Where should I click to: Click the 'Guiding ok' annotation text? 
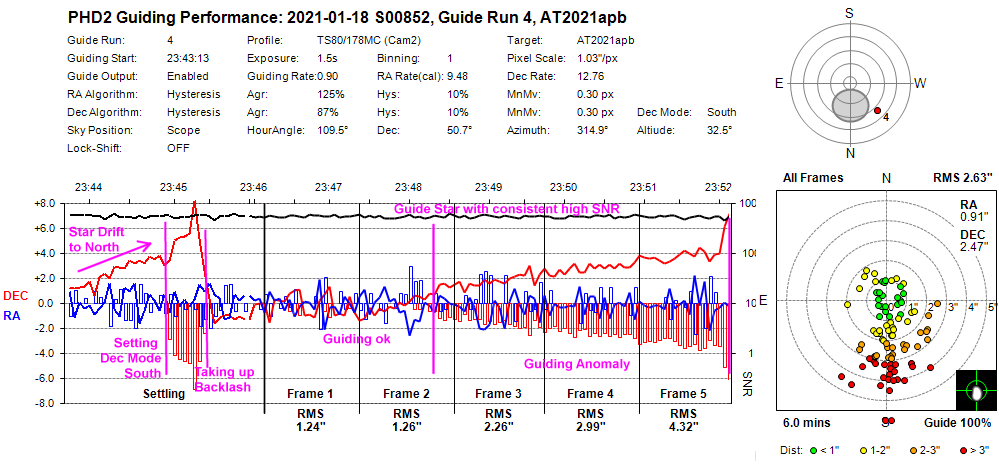coord(356,339)
